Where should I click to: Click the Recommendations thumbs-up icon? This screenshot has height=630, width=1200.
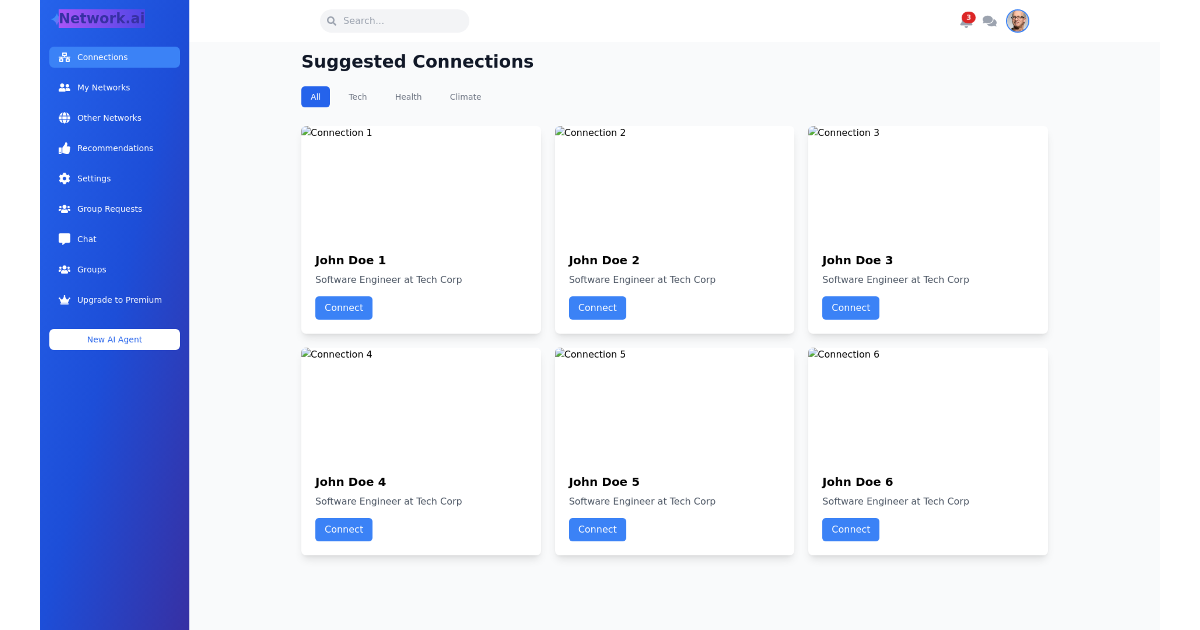point(64,148)
